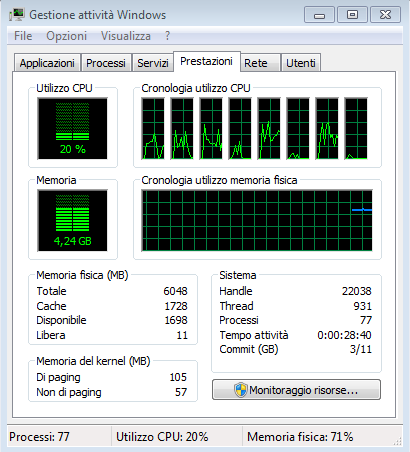410x452 pixels.
Task: Click the eighth CPU core history graph
Action: [356, 129]
